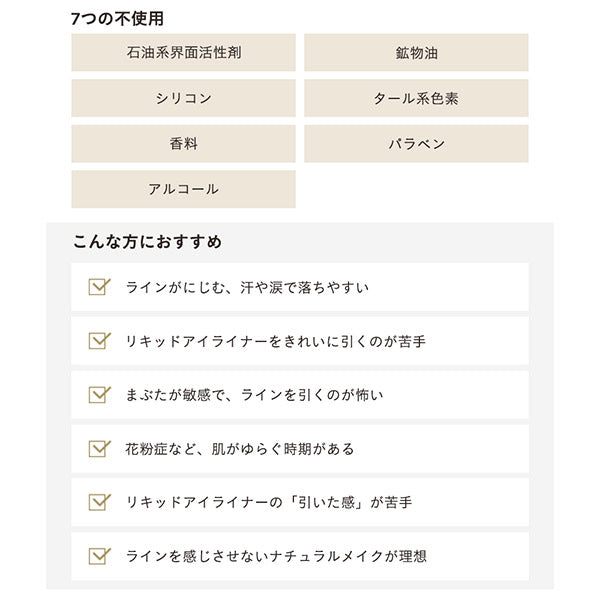
Task: Toggle checkbox beside ラインがにじむ、汗や涙で落ちやすい
Action: pyautogui.click(x=99, y=287)
